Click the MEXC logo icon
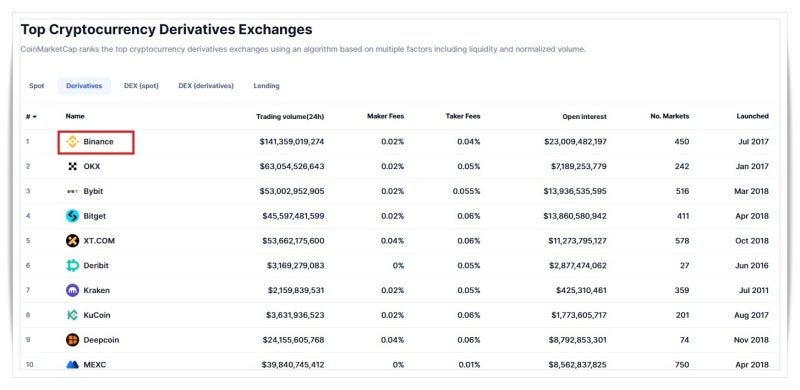The width and height of the screenshot is (800, 390). [x=72, y=364]
